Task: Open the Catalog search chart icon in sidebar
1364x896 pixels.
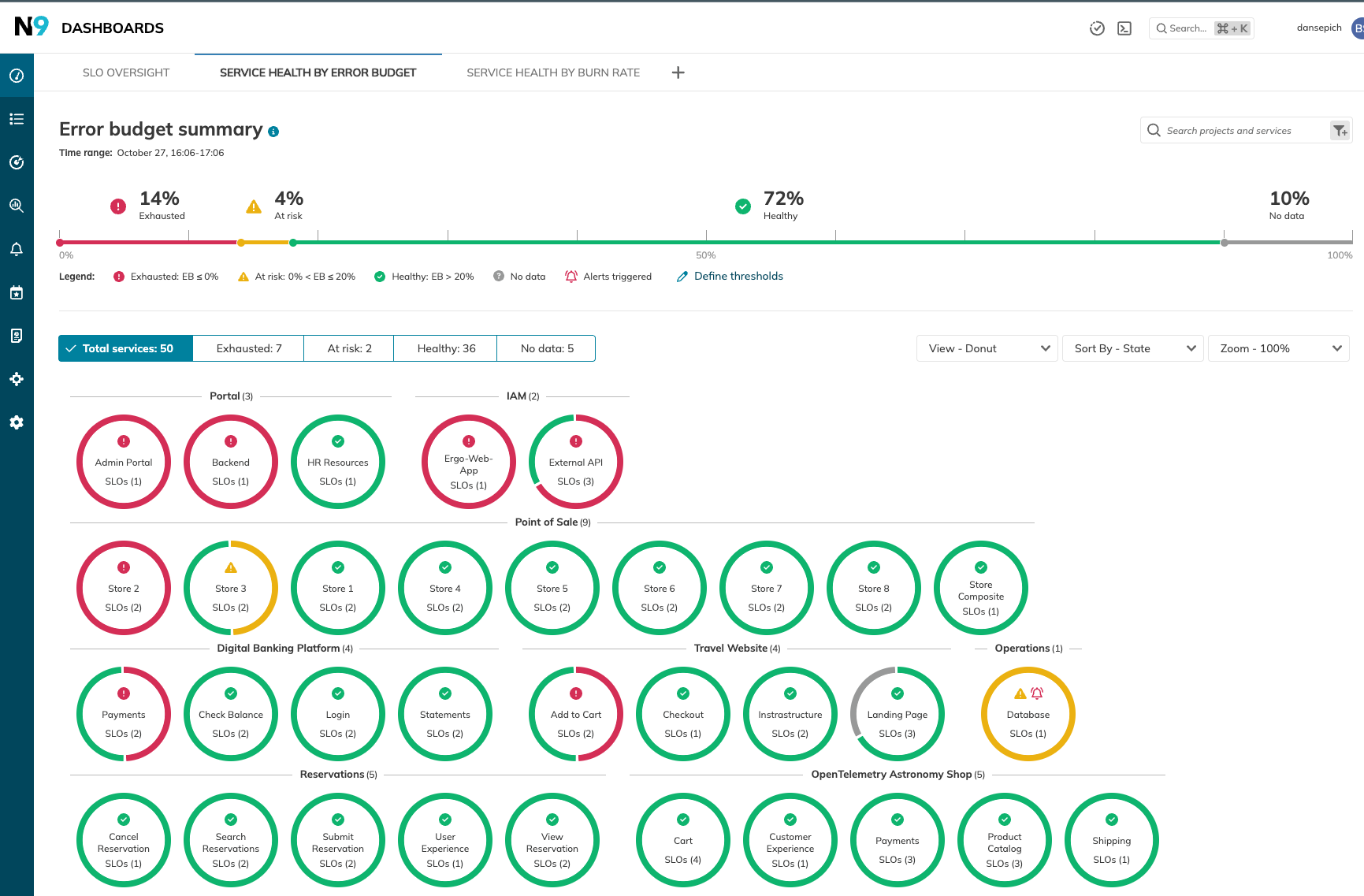Action: coord(17,206)
